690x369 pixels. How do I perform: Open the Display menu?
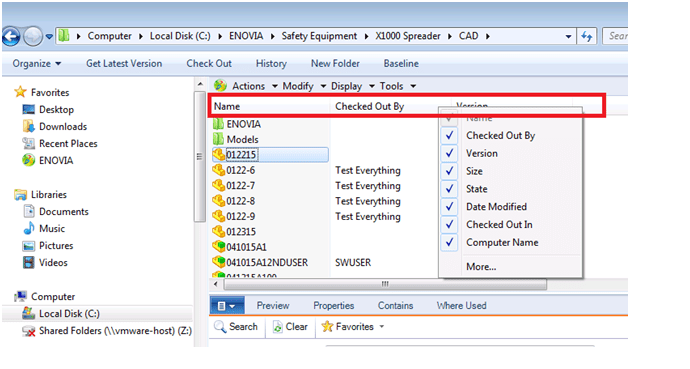tap(352, 86)
